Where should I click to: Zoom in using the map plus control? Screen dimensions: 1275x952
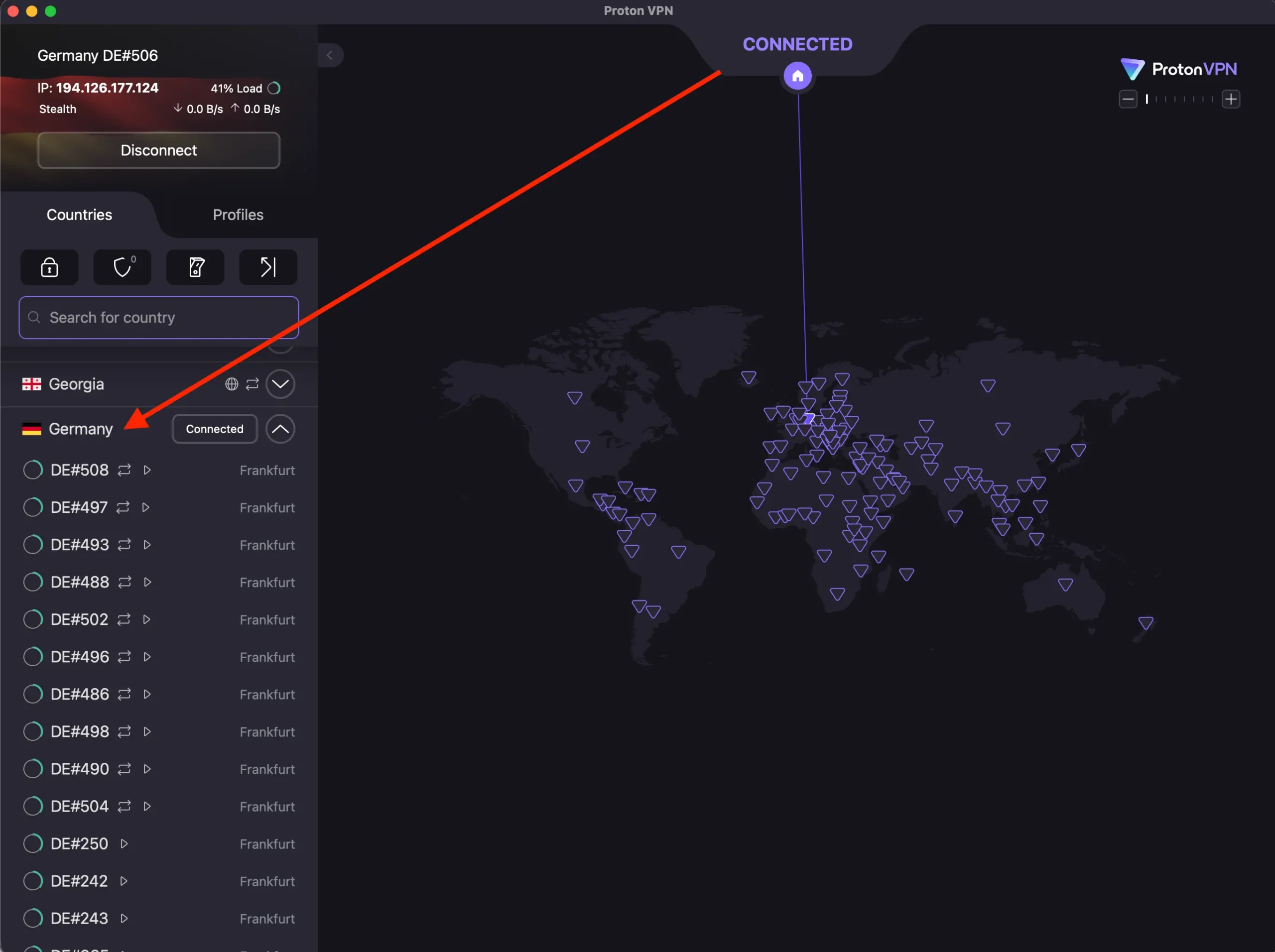click(x=1231, y=99)
